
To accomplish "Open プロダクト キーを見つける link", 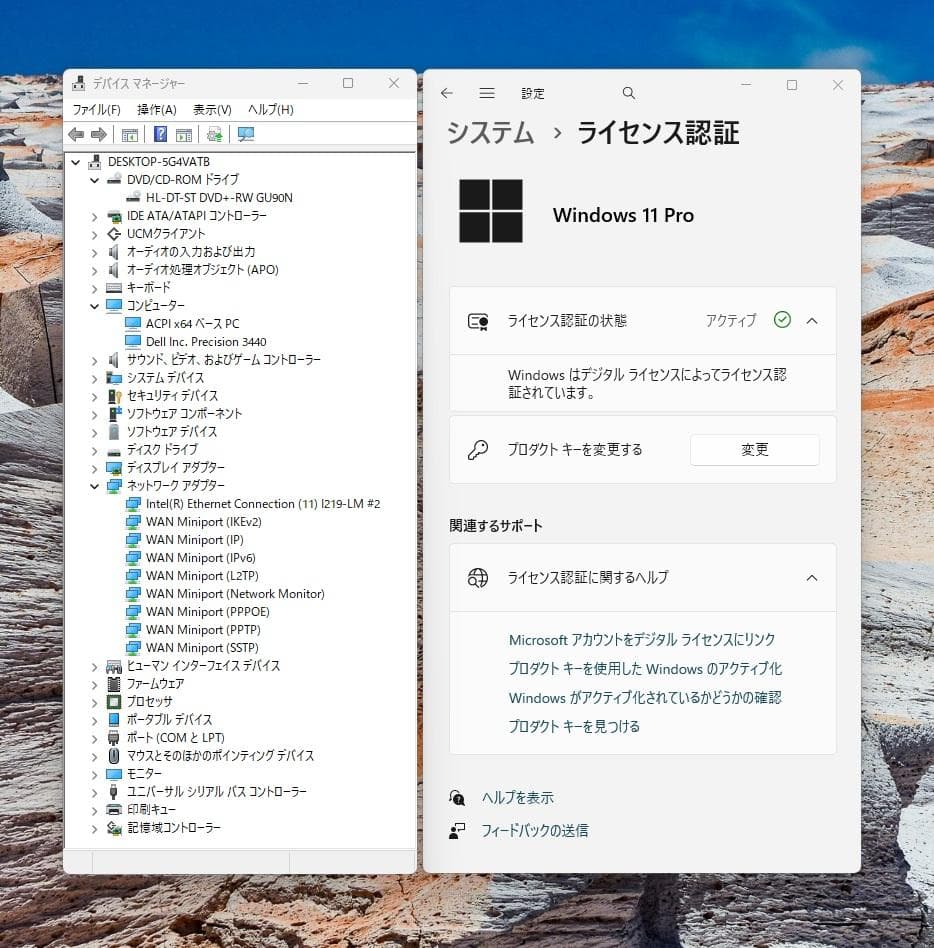I will tap(574, 727).
